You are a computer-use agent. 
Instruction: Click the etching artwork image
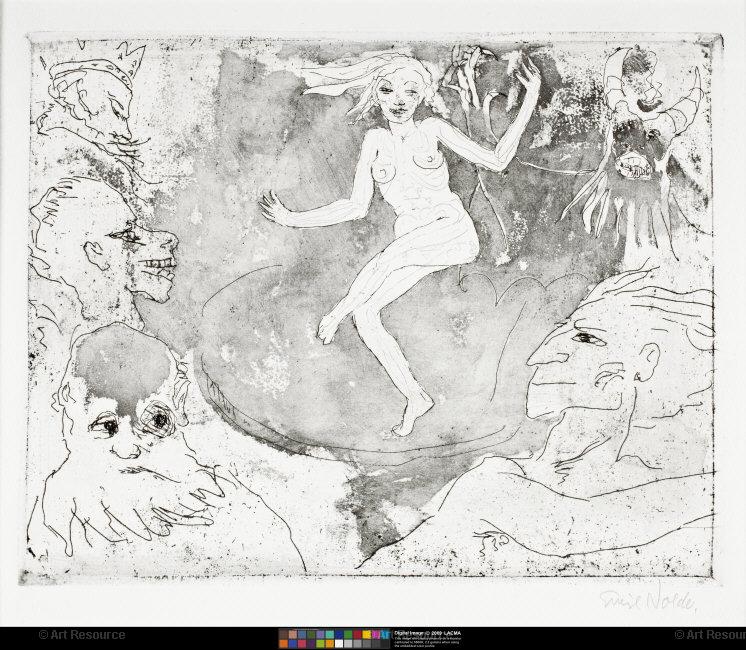click(x=372, y=308)
